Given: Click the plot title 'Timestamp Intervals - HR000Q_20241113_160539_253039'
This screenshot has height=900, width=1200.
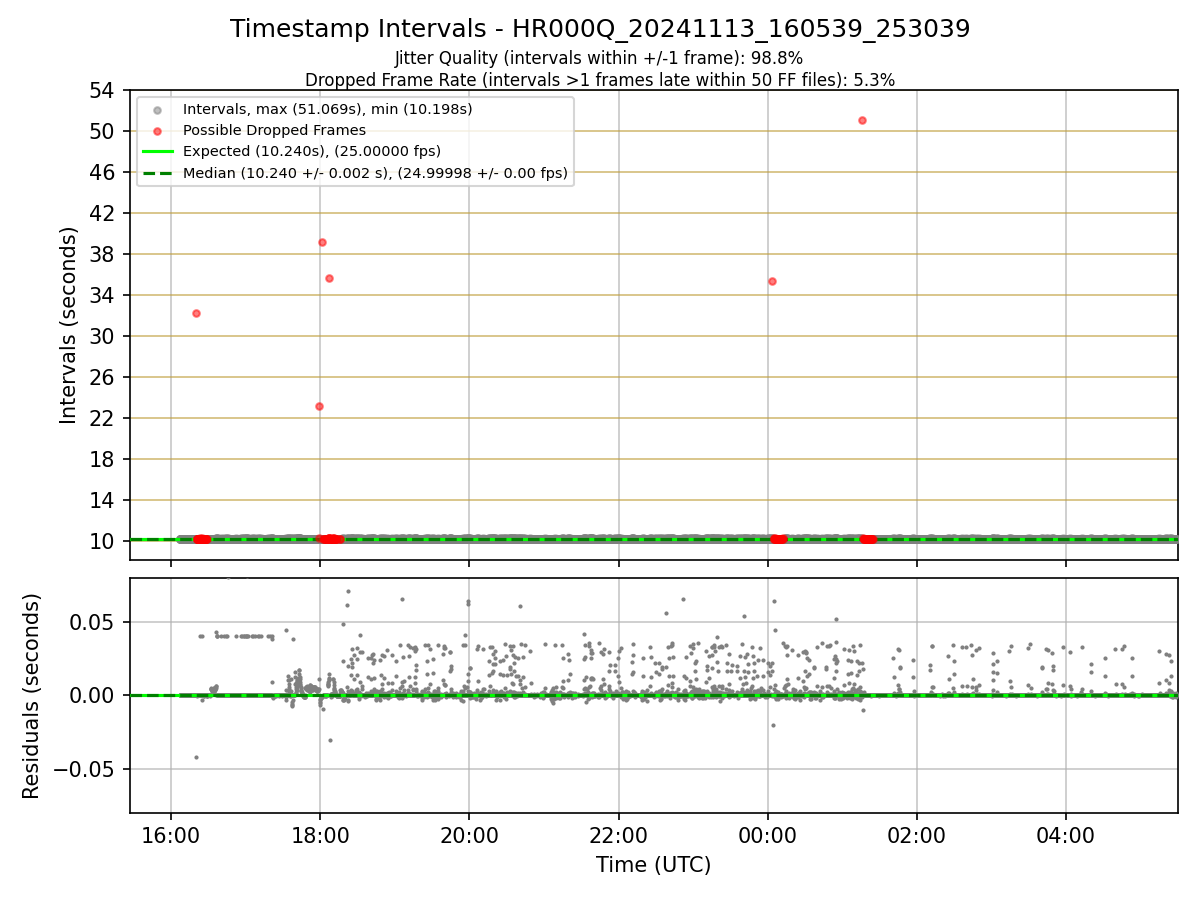Looking at the screenshot, I should pos(600,29).
